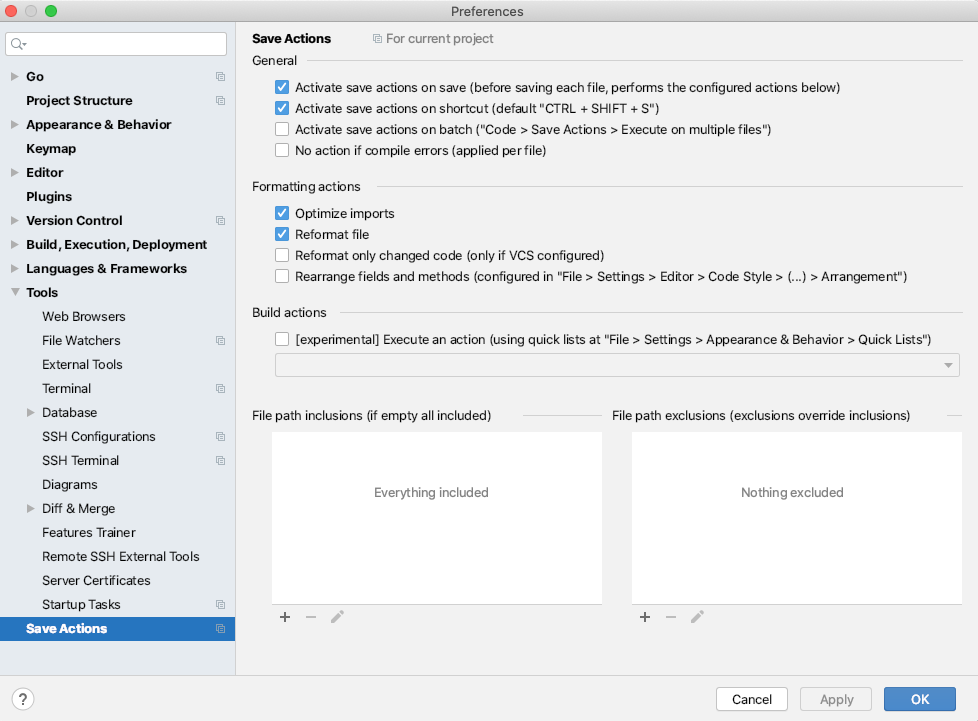Open the Keymap settings page
This screenshot has width=978, height=721.
pos(51,149)
